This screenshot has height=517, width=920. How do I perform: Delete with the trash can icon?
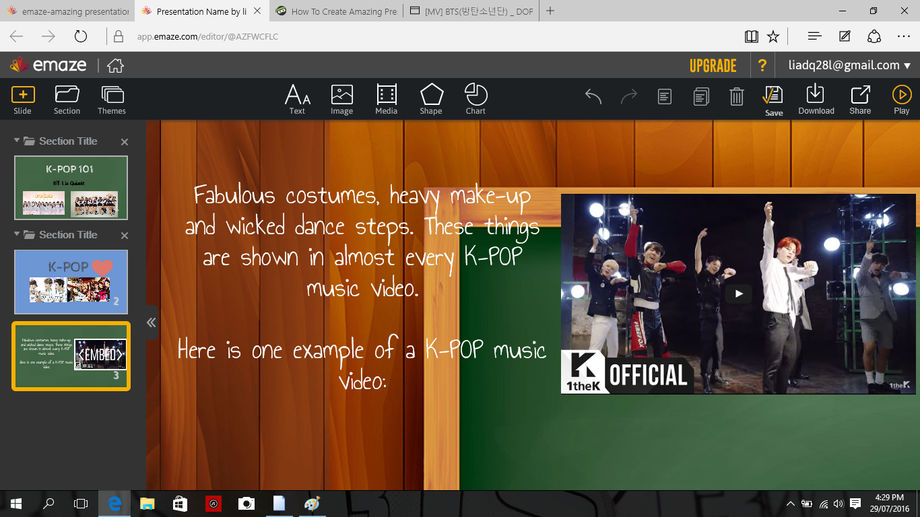point(736,96)
